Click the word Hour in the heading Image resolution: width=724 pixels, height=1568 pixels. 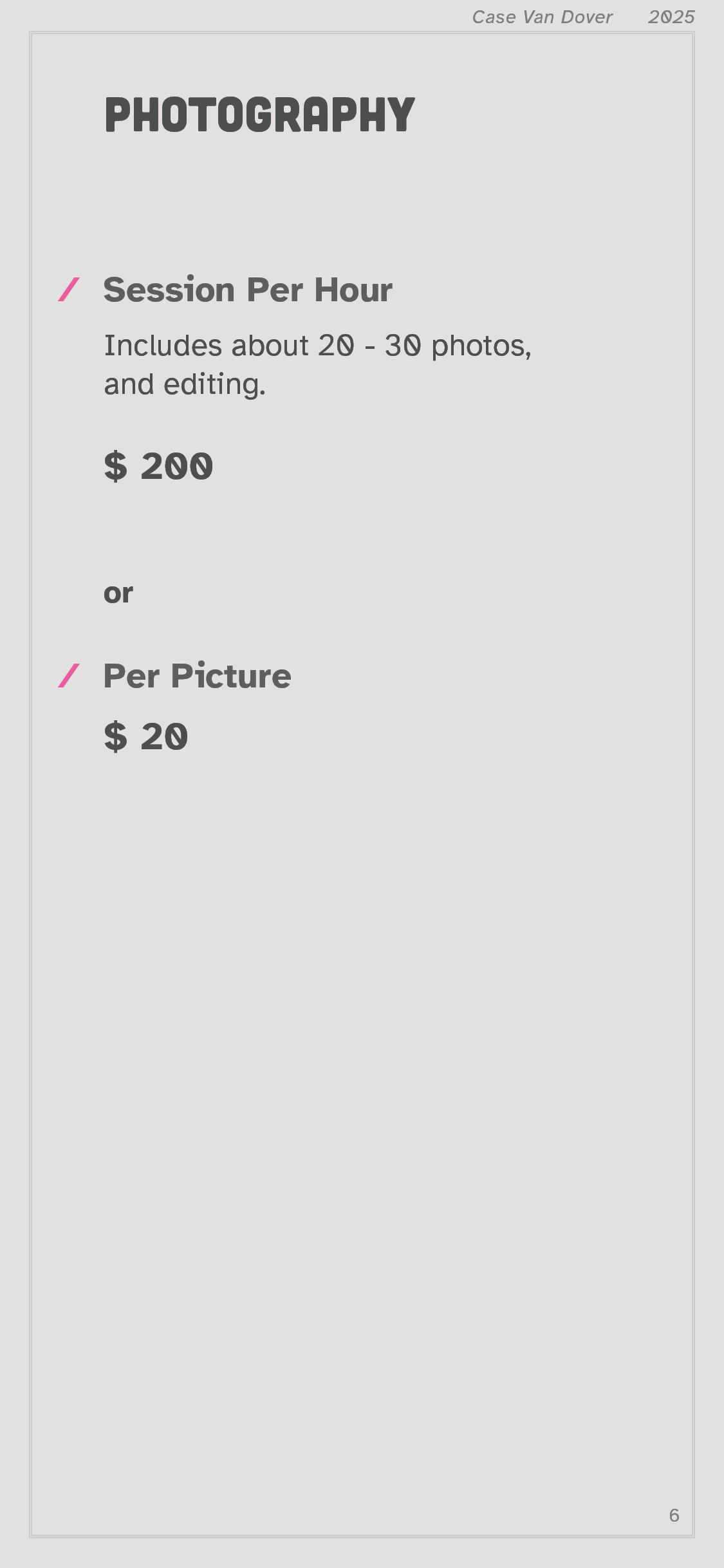(x=353, y=290)
